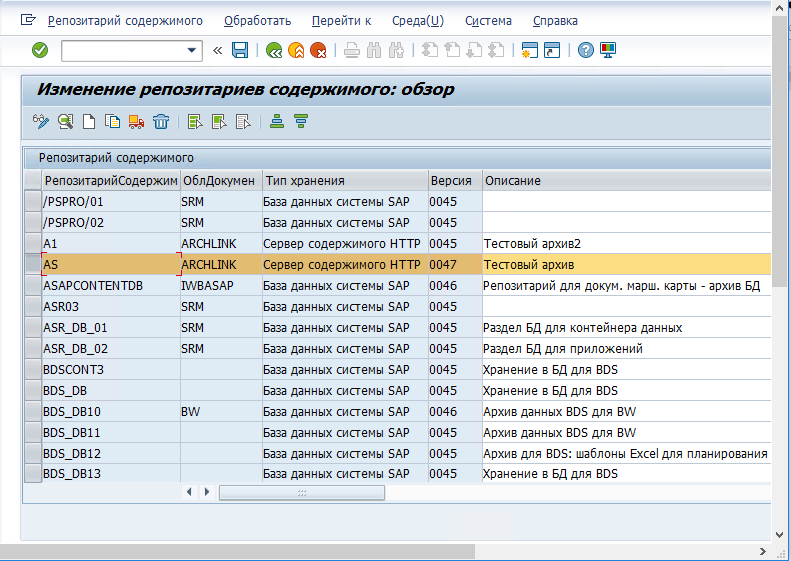The width and height of the screenshot is (791, 561).
Task: Click the Save diskette icon
Action: [x=240, y=50]
